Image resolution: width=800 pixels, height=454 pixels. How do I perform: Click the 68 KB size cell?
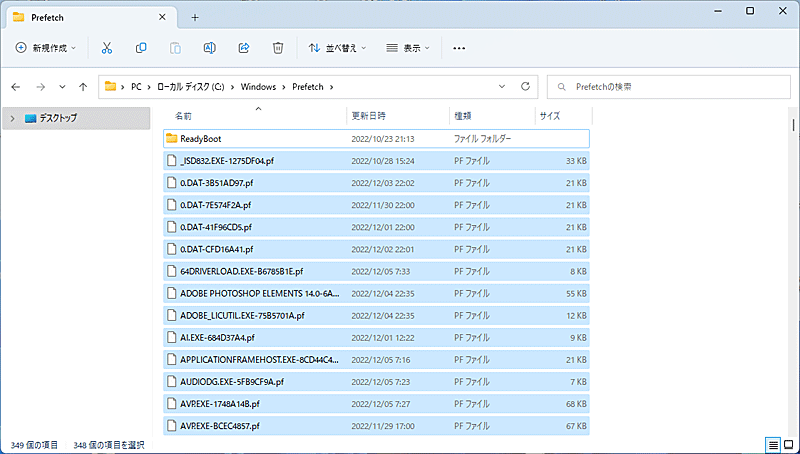point(576,404)
